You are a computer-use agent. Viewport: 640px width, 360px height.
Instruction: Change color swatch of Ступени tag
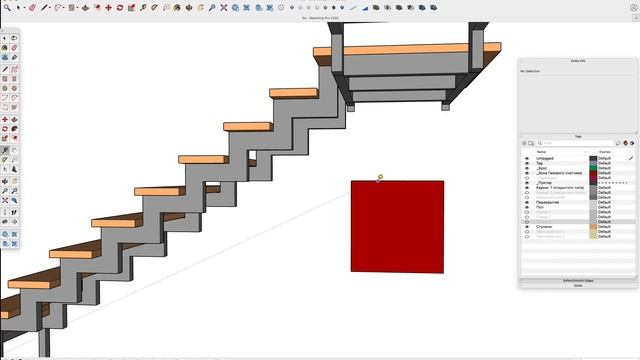tap(593, 227)
